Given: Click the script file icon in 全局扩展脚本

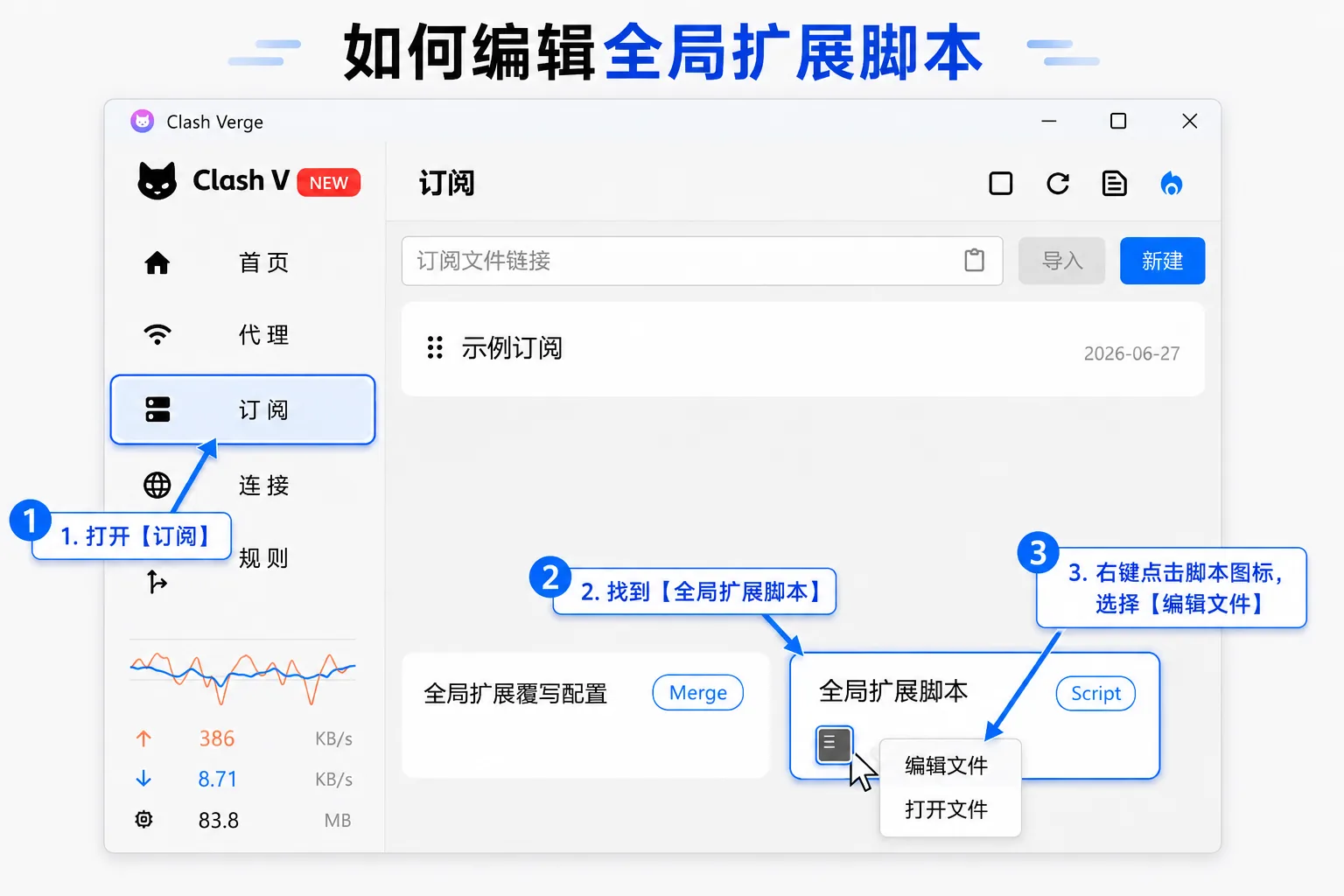Looking at the screenshot, I should click(834, 745).
